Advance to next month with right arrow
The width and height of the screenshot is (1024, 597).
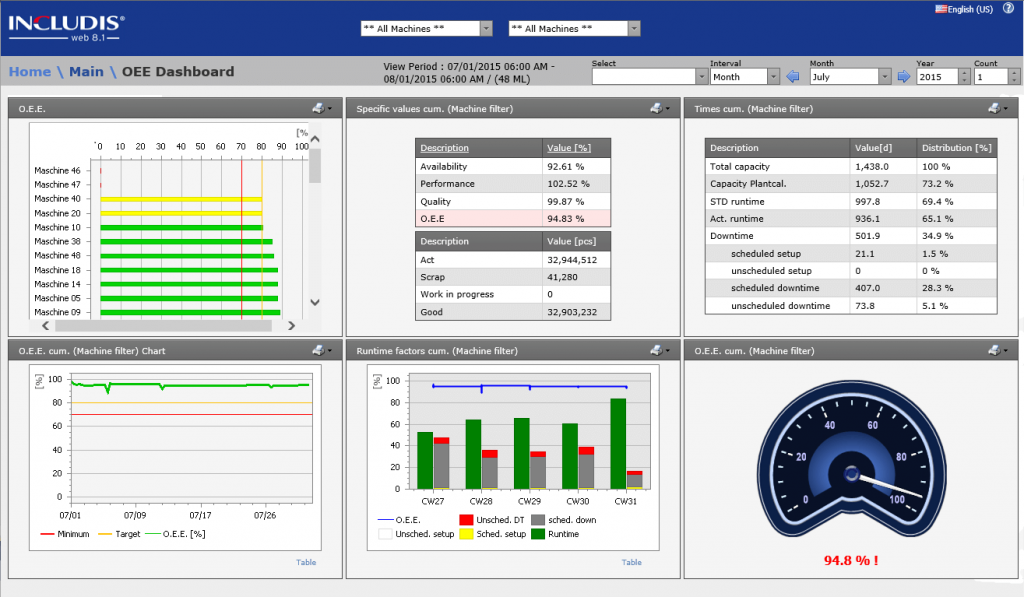pyautogui.click(x=903, y=77)
